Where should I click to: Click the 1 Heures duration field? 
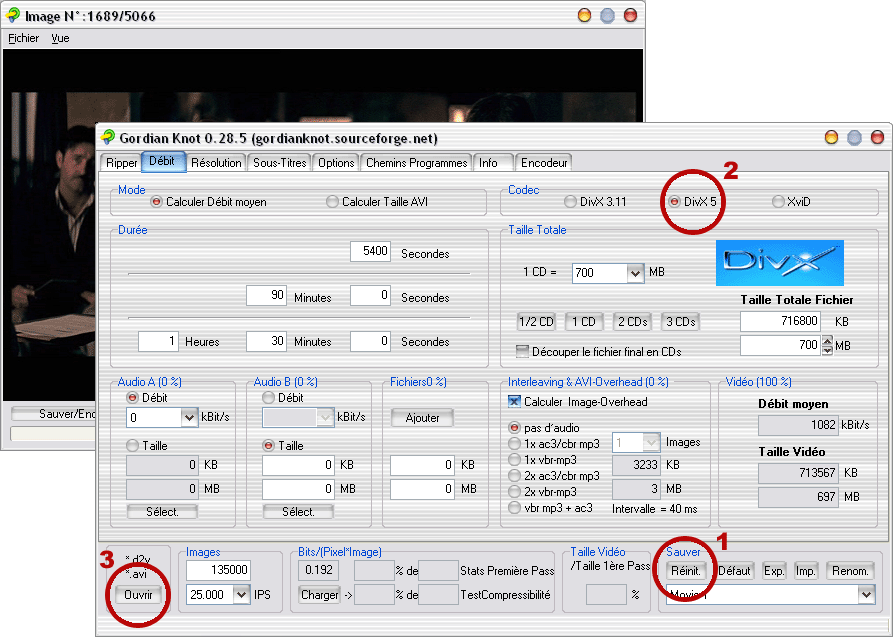click(158, 341)
